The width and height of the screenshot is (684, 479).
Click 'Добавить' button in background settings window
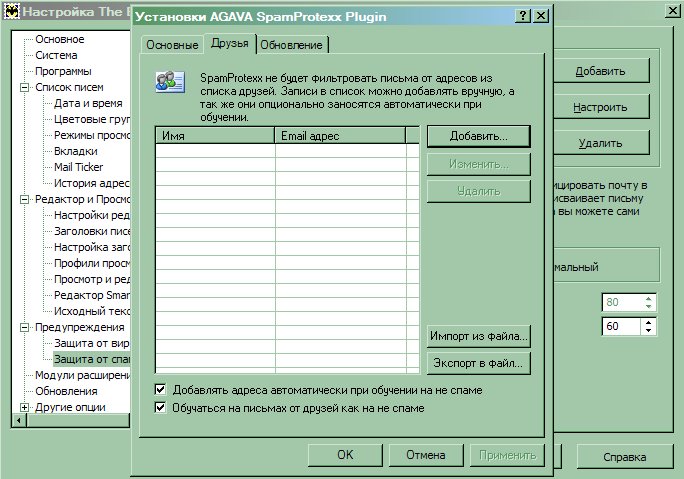click(601, 71)
